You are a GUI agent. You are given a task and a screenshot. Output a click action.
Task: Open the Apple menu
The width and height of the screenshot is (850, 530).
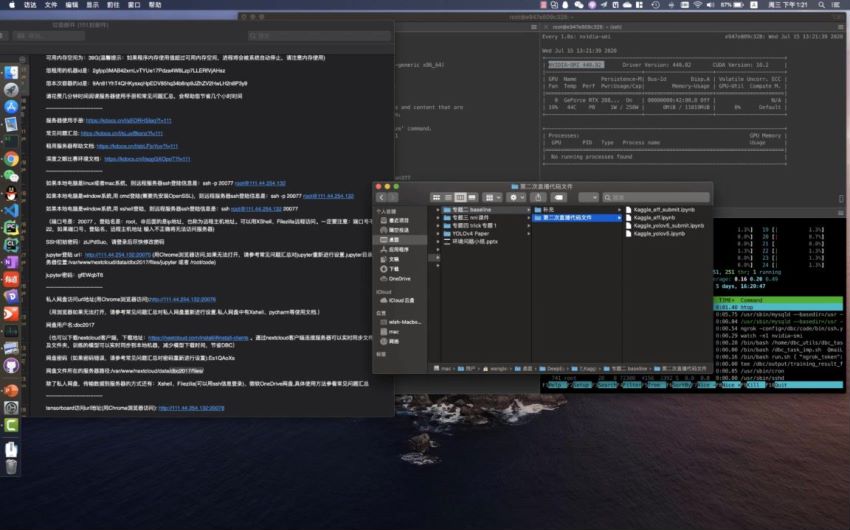[12, 5]
